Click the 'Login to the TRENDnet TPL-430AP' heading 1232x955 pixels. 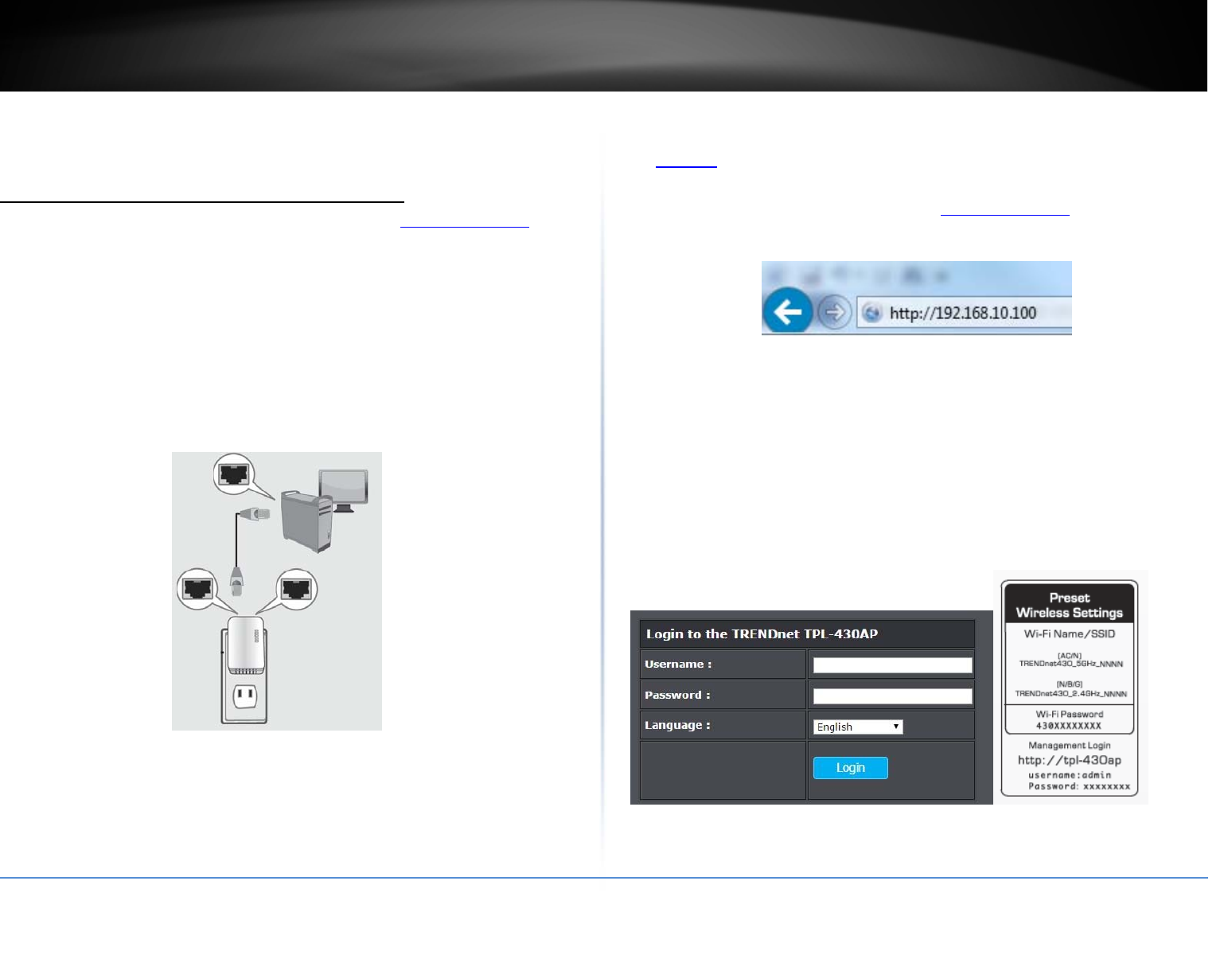coord(762,634)
